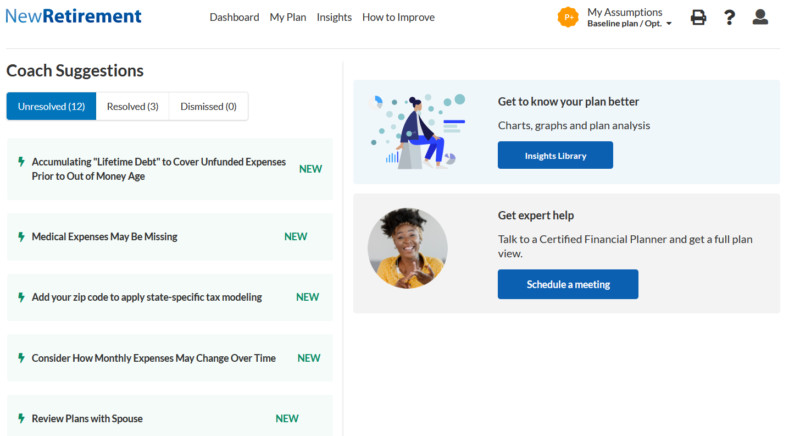Click lightning icon beside Medical Expenses suggestion
800x436 pixels.
21,237
